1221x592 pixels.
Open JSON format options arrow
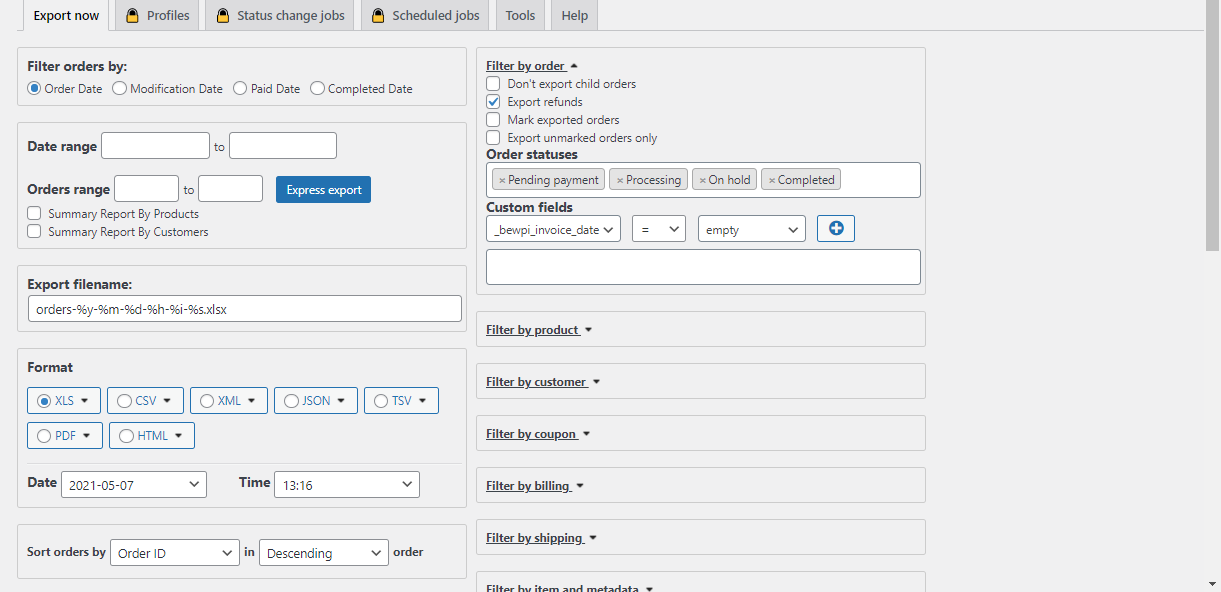click(341, 401)
